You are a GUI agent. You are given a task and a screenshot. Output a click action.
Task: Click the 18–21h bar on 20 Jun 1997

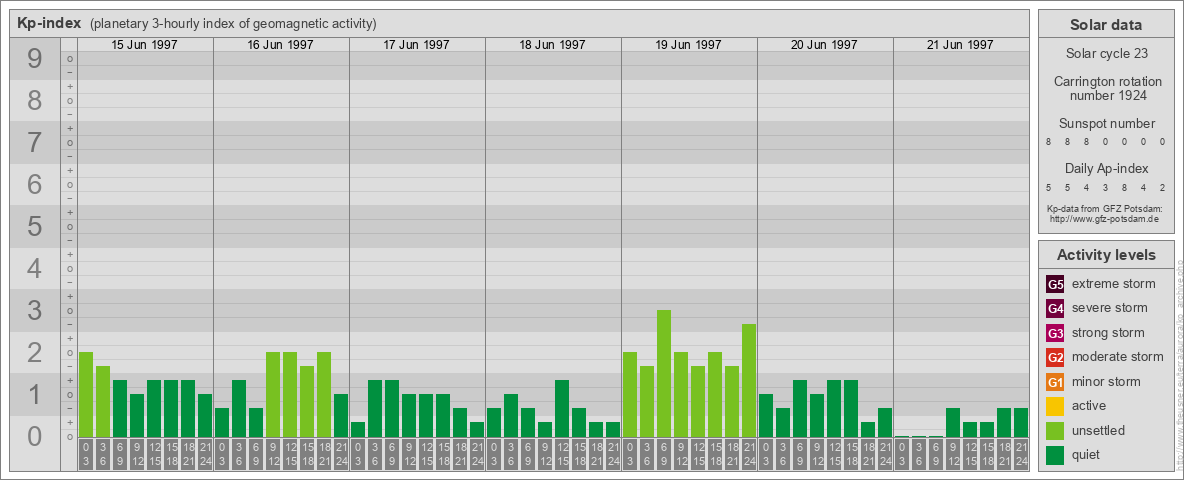(868, 429)
